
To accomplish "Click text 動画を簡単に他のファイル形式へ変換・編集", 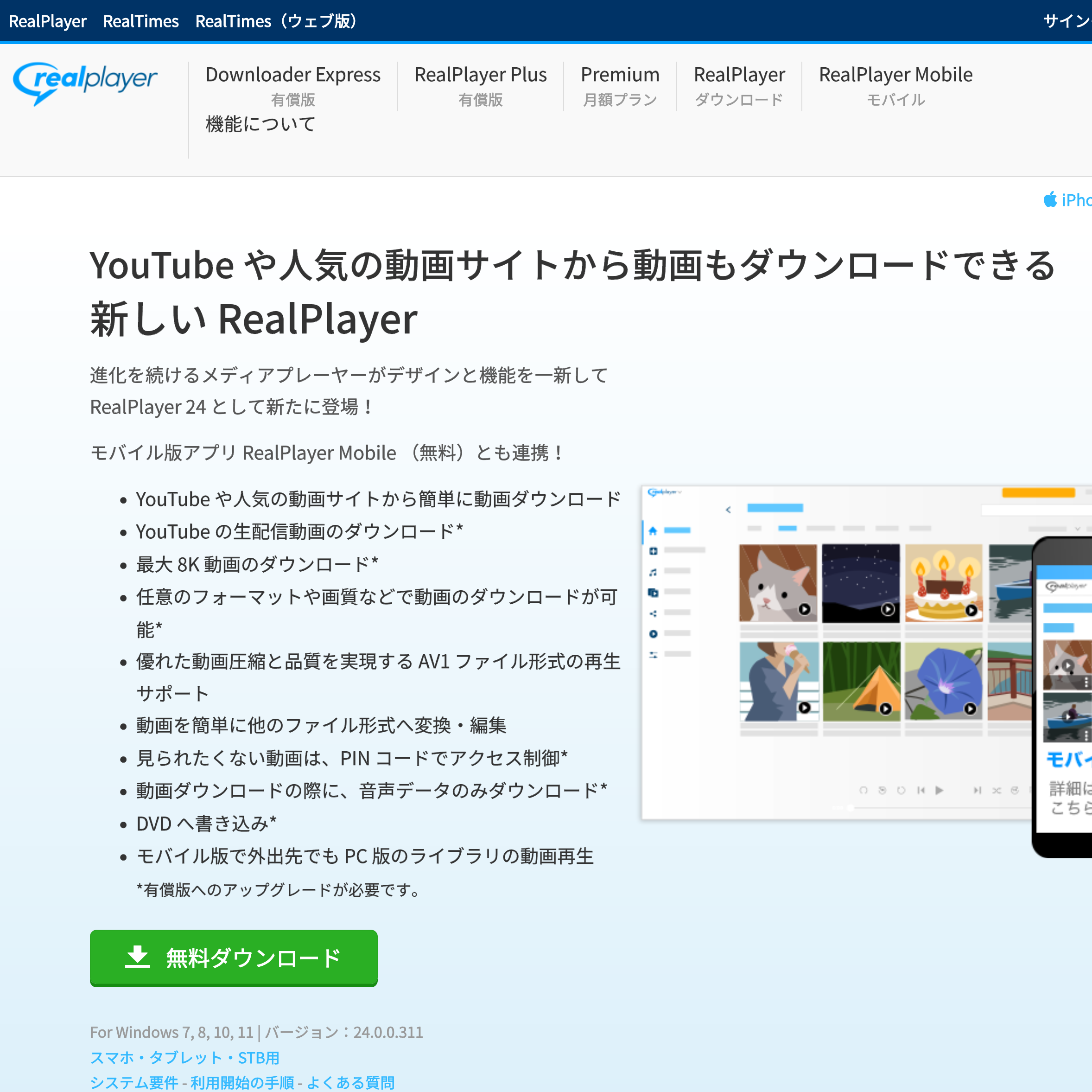I will pyautogui.click(x=321, y=726).
